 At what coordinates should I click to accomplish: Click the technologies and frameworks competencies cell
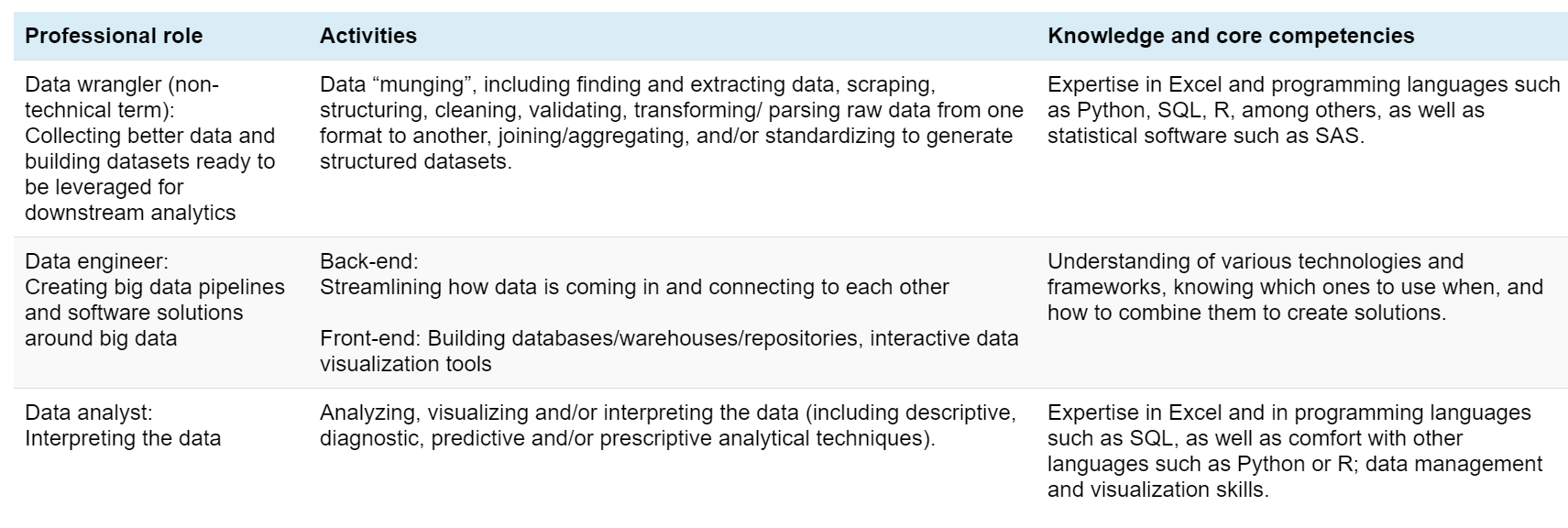tap(1295, 287)
